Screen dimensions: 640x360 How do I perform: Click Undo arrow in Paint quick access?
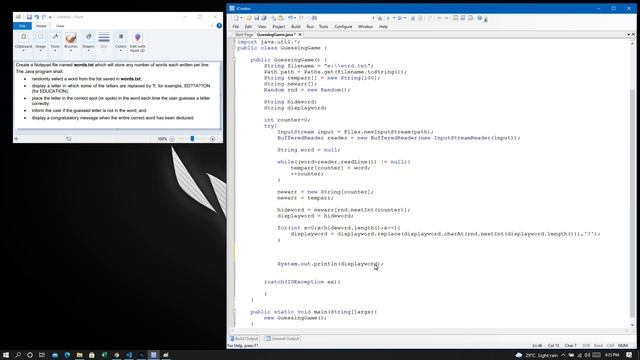36,17
